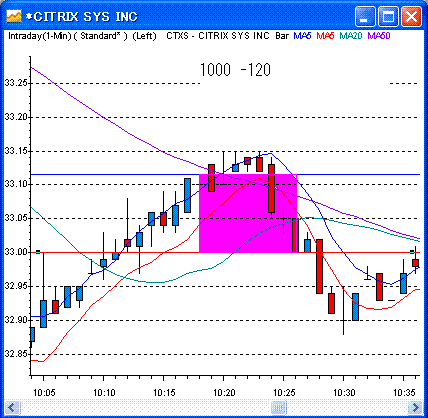
Task: Click the right scroll arrow of horizontal scrollbar
Action: 415,407
